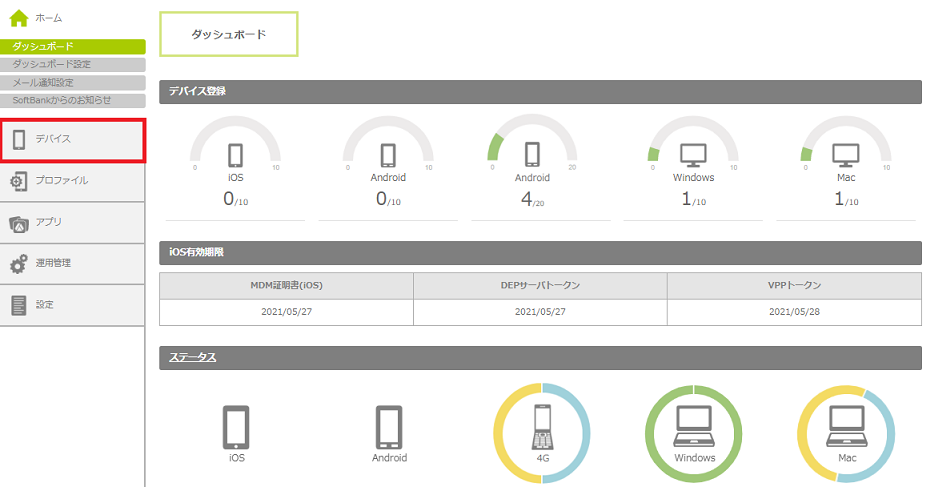This screenshot has height=487, width=935.
Task: Click the green Home house icon
Action: point(19,18)
